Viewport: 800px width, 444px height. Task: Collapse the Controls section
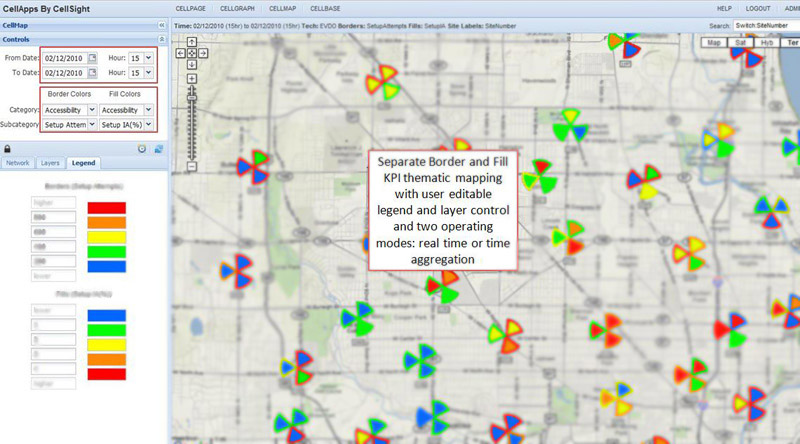(161, 39)
